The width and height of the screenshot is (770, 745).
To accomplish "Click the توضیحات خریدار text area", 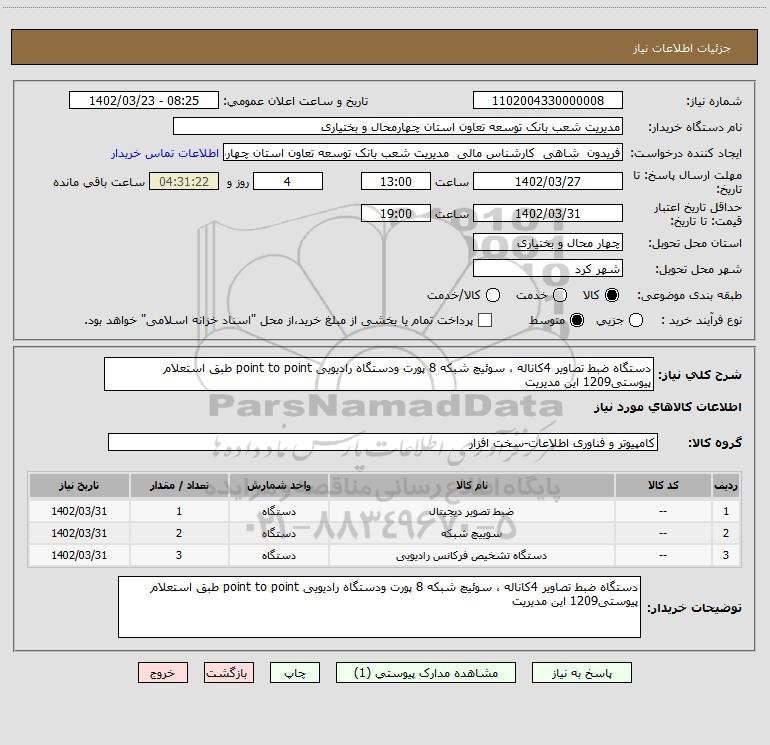I will click(x=380, y=607).
